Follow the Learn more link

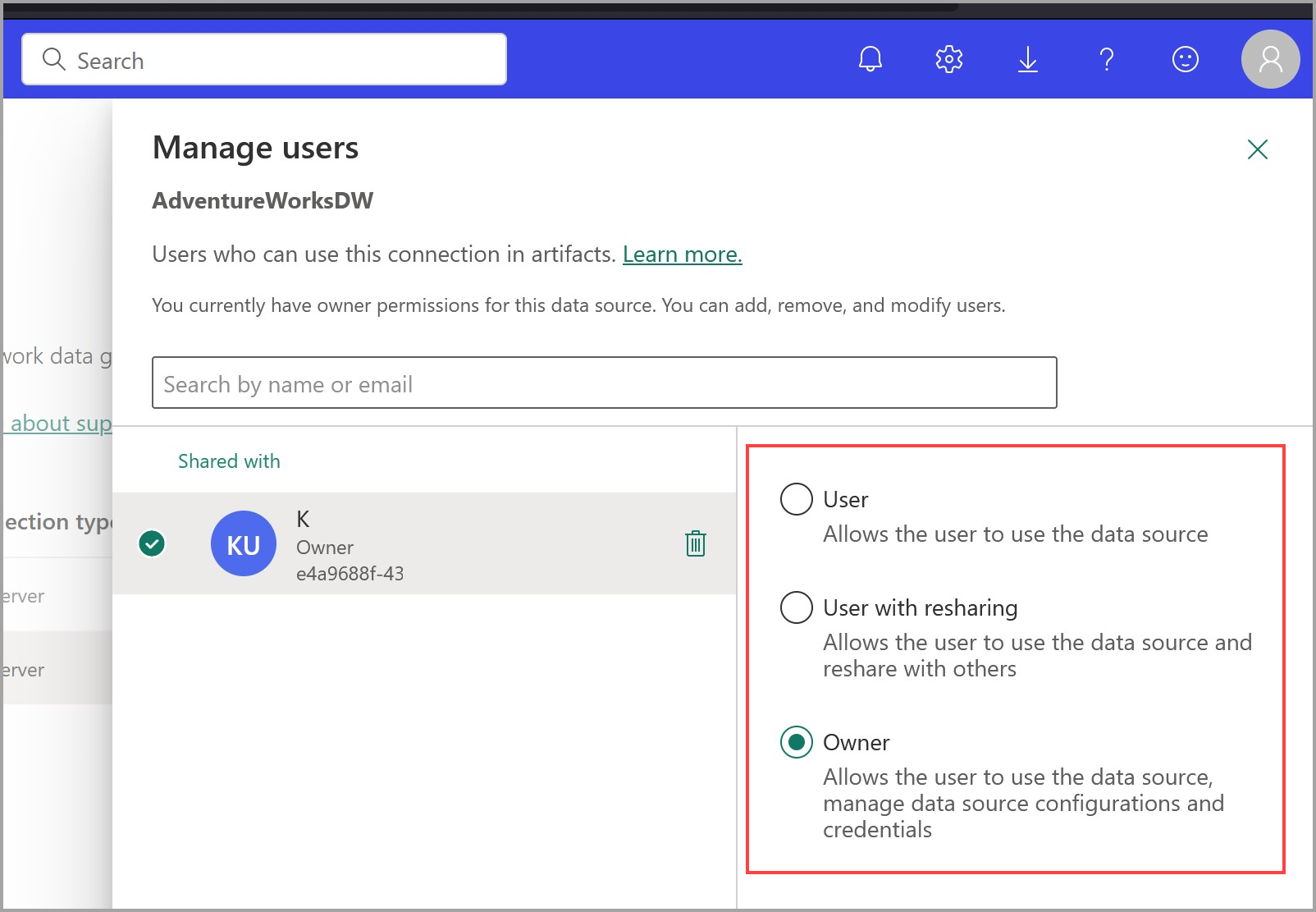(x=683, y=254)
